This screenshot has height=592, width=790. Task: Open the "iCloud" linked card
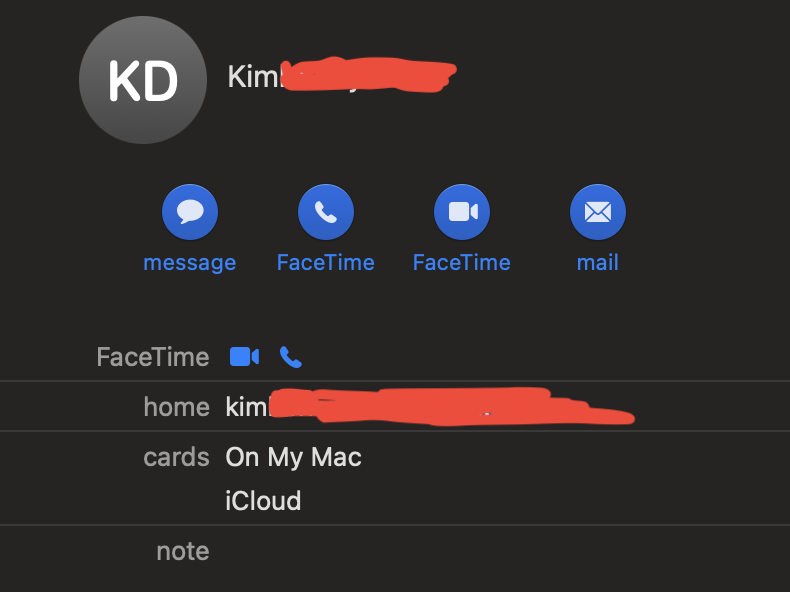click(263, 501)
